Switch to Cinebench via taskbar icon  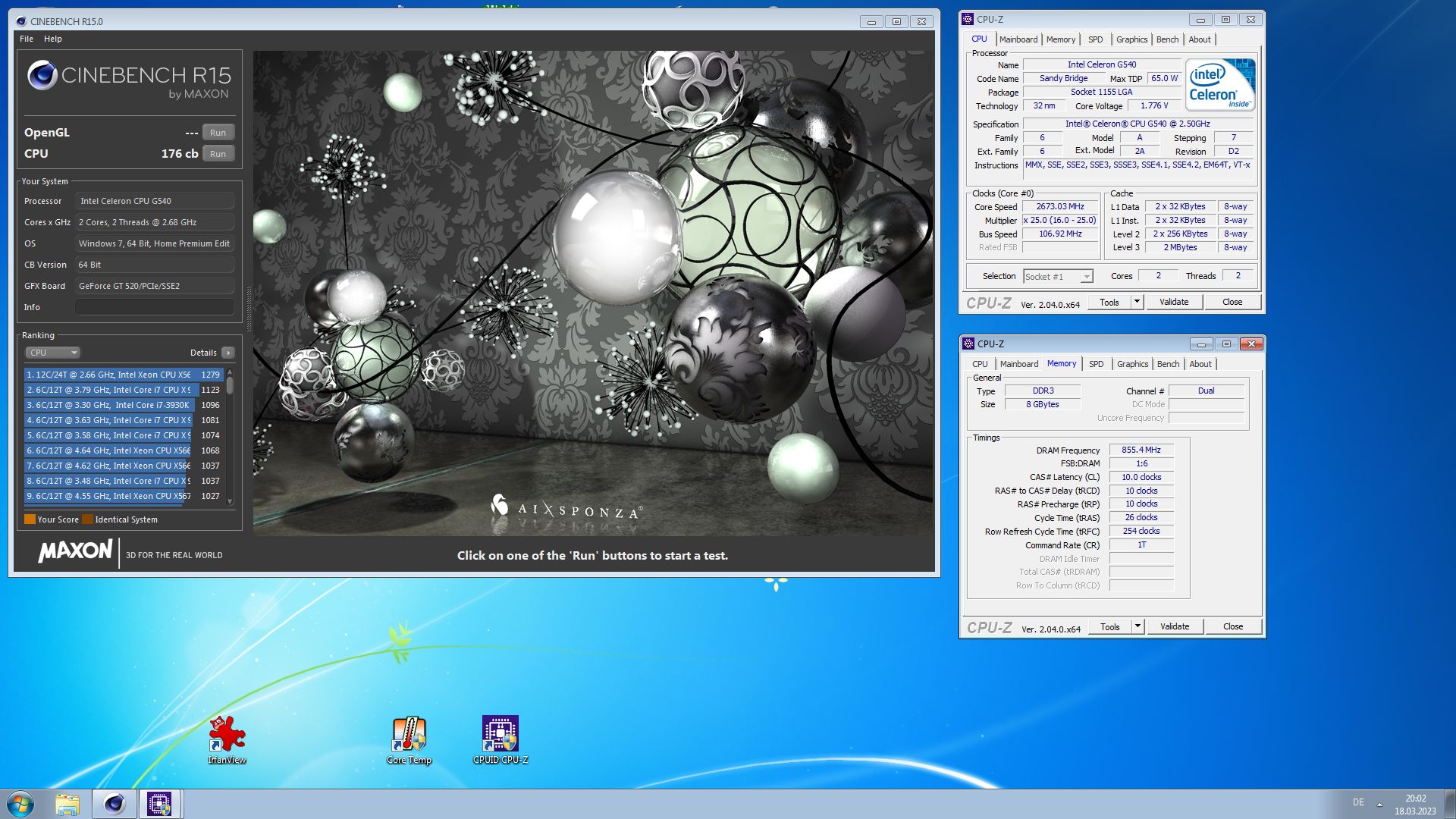click(x=115, y=804)
